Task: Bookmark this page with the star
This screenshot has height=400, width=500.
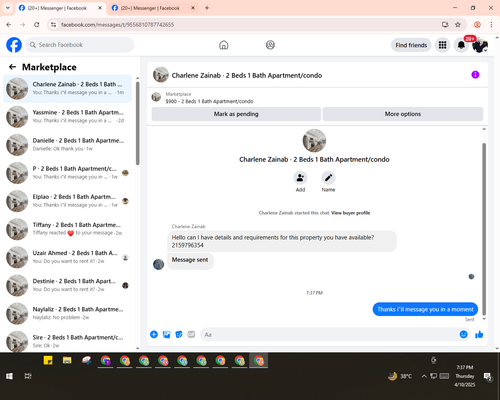Action: [x=458, y=24]
